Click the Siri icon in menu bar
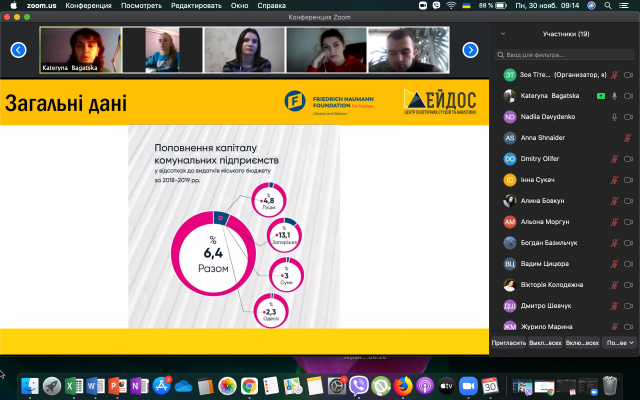 pyautogui.click(x=591, y=6)
